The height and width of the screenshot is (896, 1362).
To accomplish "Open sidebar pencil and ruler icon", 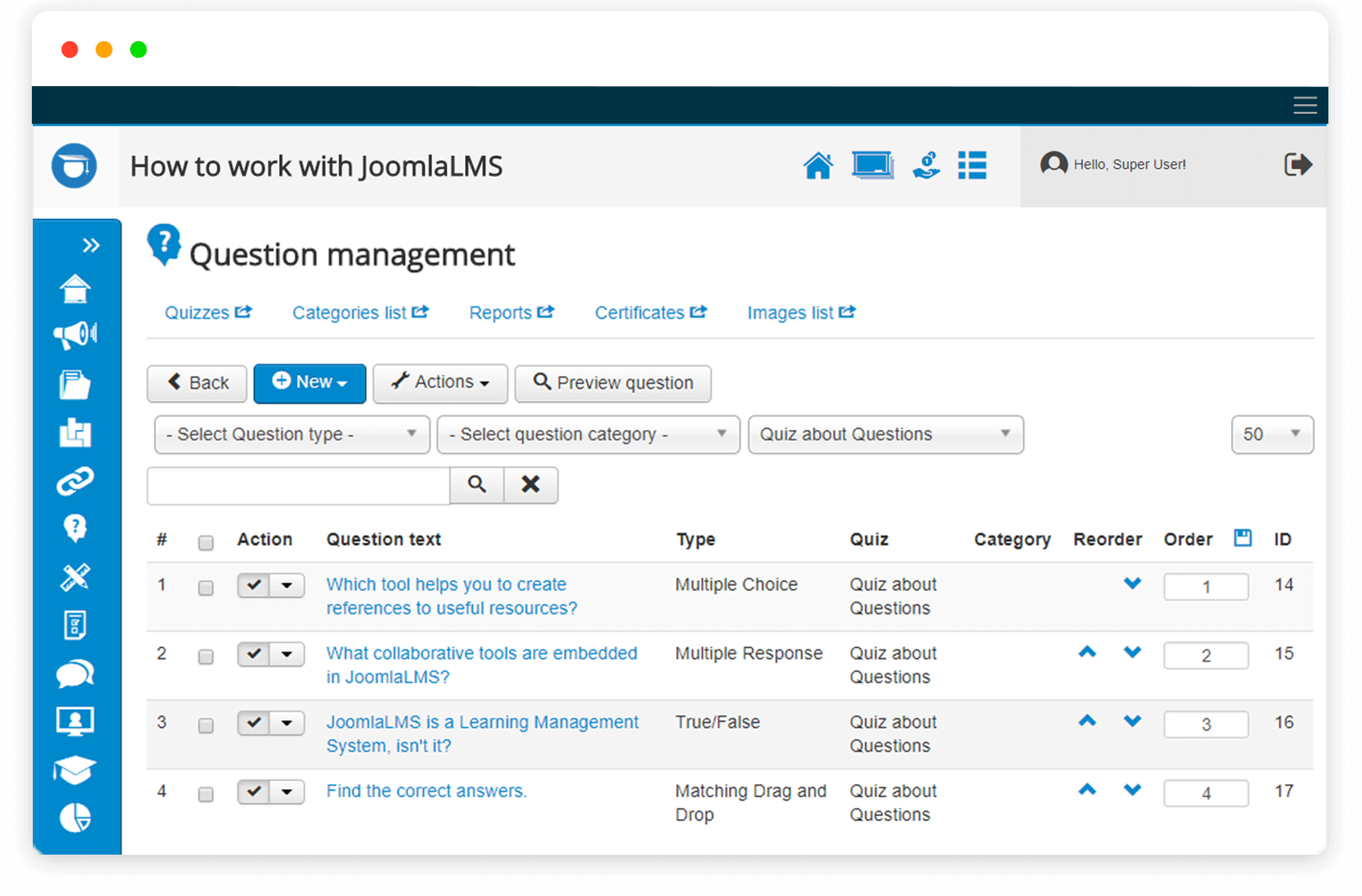I will (x=75, y=576).
